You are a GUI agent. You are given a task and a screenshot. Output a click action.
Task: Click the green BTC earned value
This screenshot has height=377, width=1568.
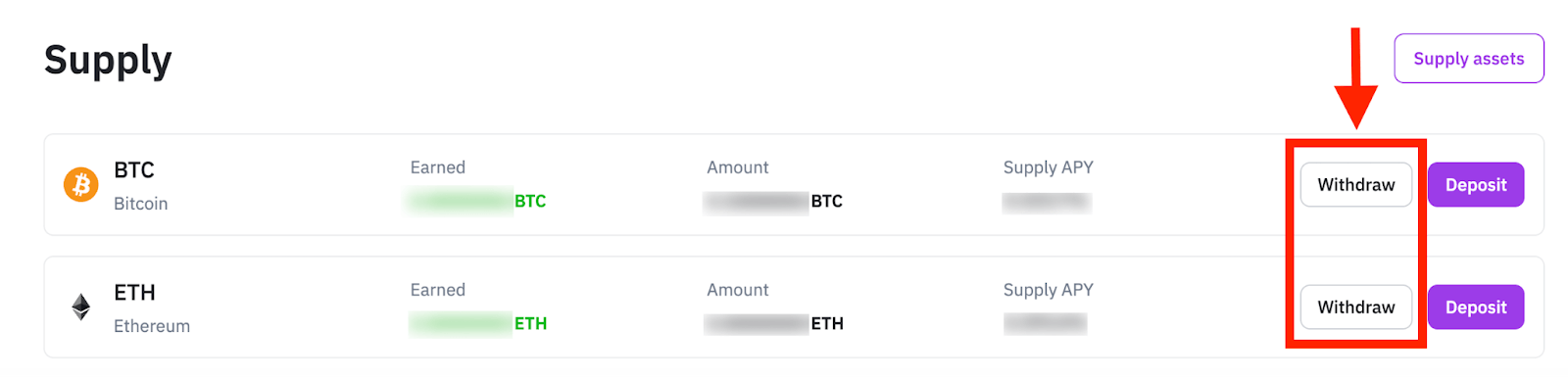pyautogui.click(x=477, y=201)
